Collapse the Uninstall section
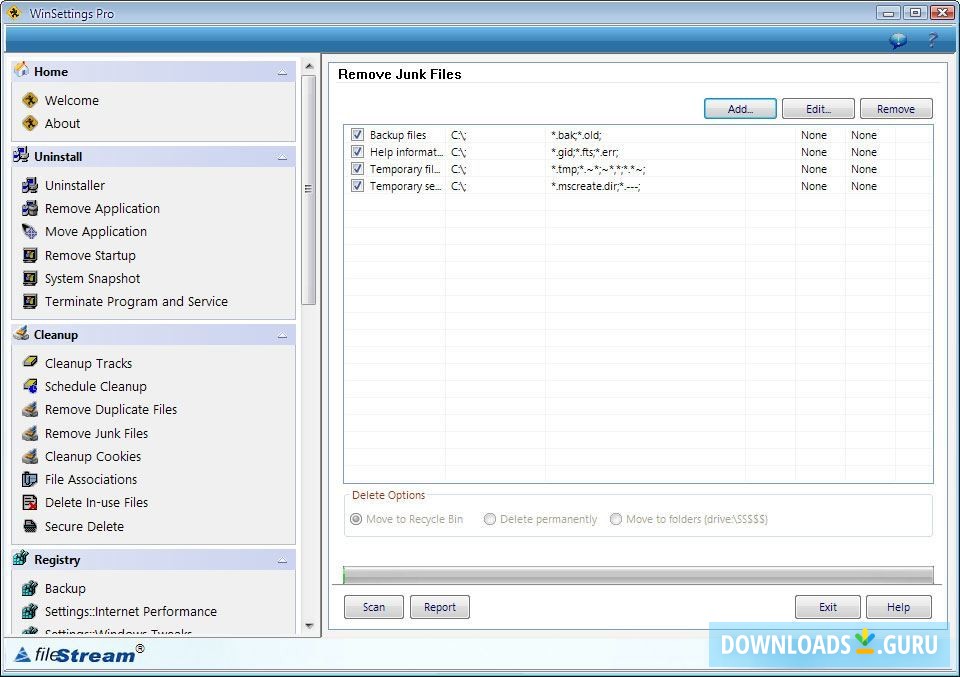 tap(283, 156)
